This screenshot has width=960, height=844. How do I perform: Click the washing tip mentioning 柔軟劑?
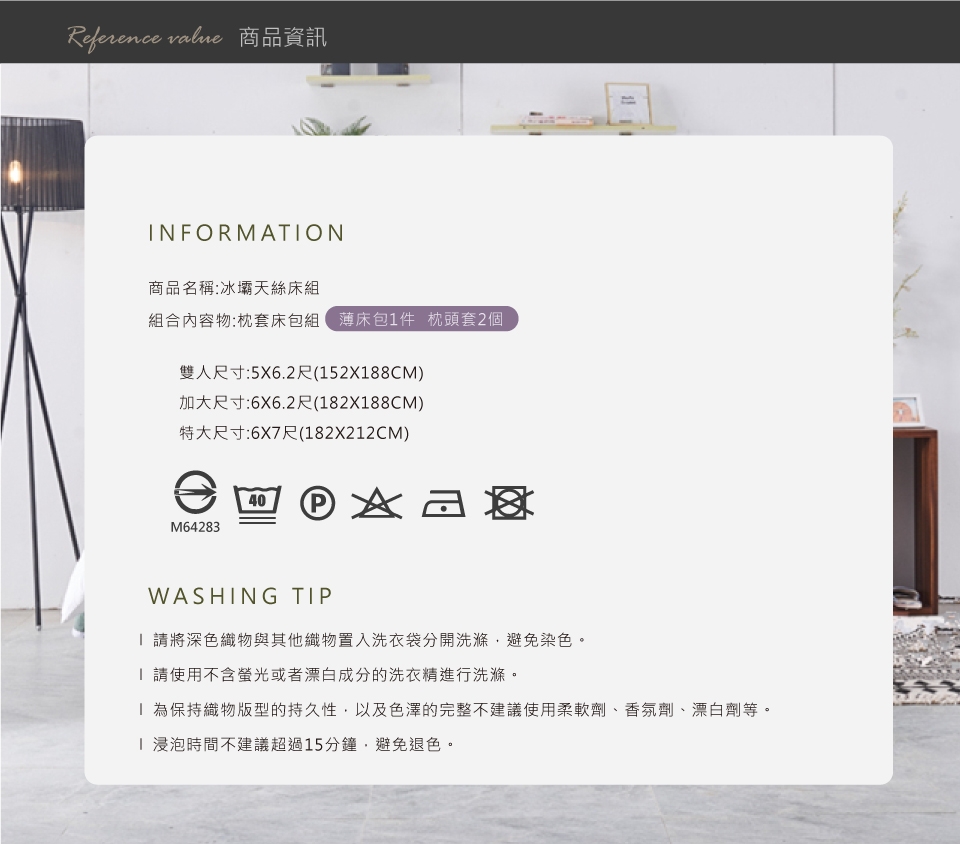(461, 710)
